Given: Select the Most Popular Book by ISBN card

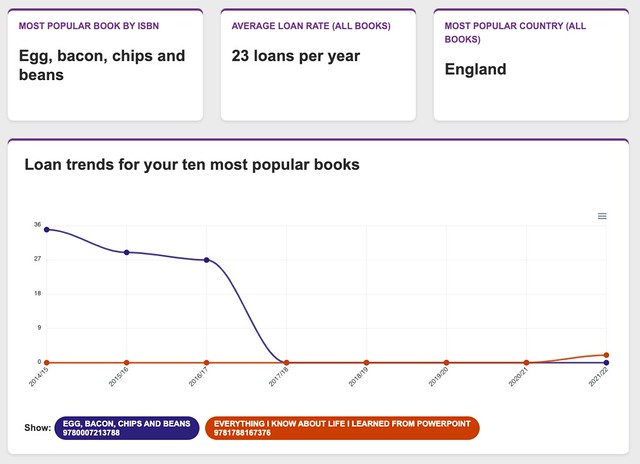Looking at the screenshot, I should pos(105,65).
